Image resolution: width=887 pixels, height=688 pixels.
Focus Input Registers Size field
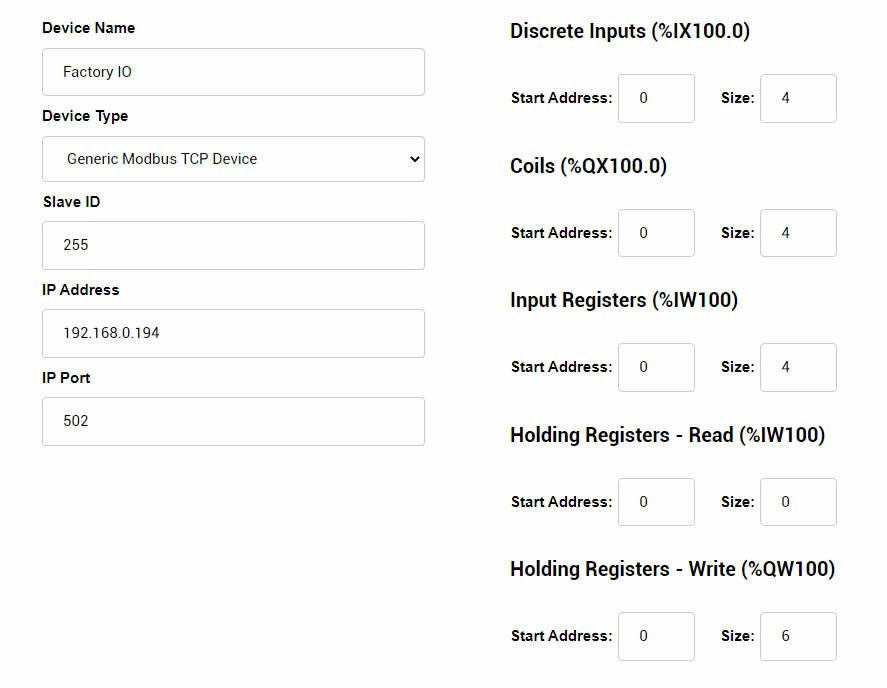[x=798, y=367]
